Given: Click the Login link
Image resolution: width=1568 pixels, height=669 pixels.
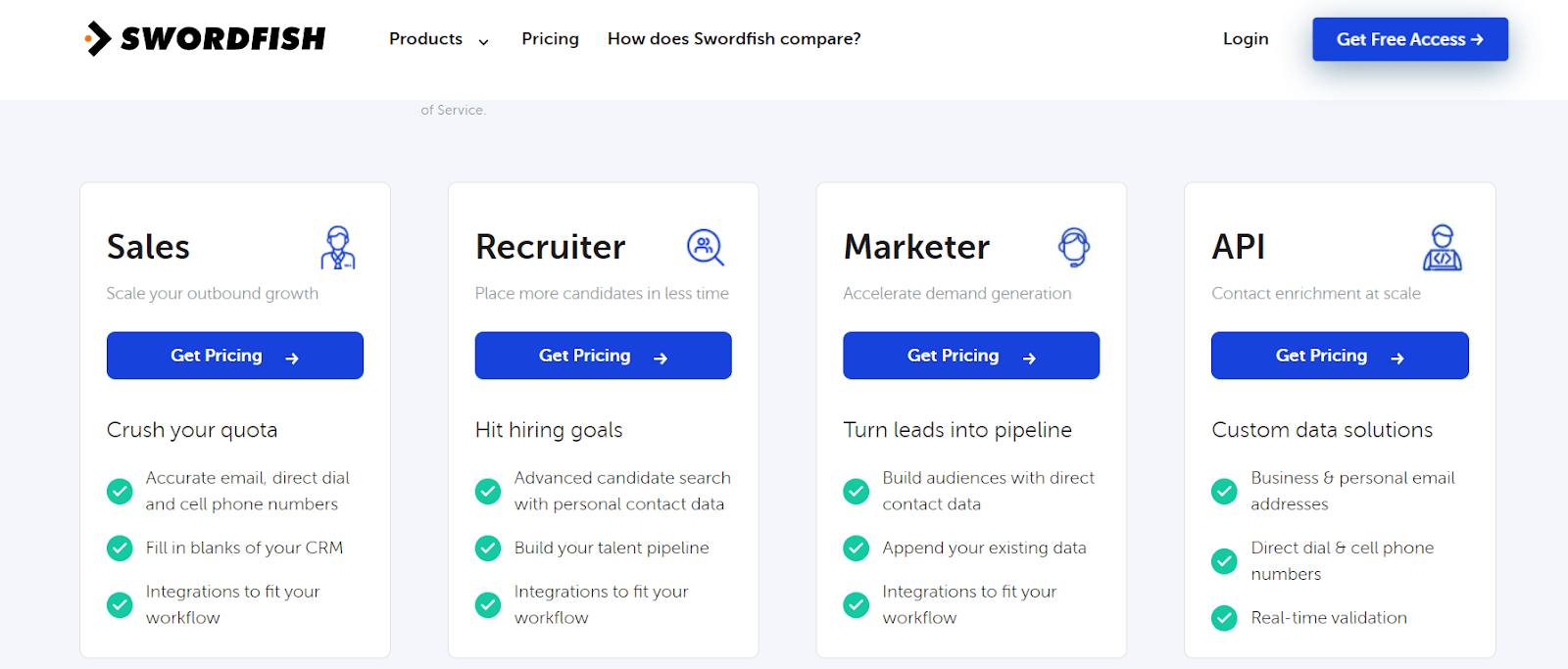Looking at the screenshot, I should (x=1245, y=39).
